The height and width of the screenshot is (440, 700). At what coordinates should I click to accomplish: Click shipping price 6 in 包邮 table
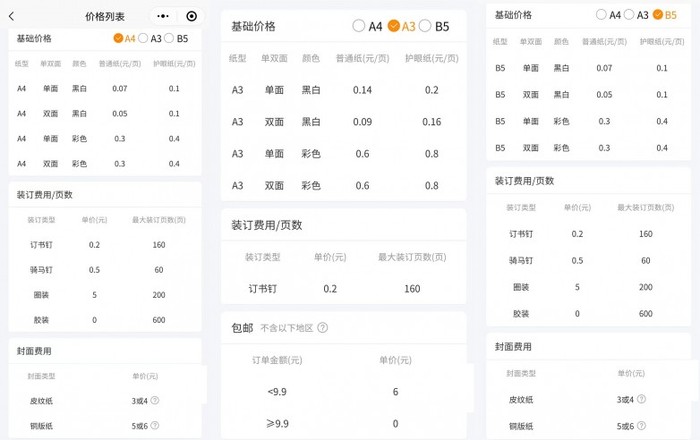(x=395, y=392)
